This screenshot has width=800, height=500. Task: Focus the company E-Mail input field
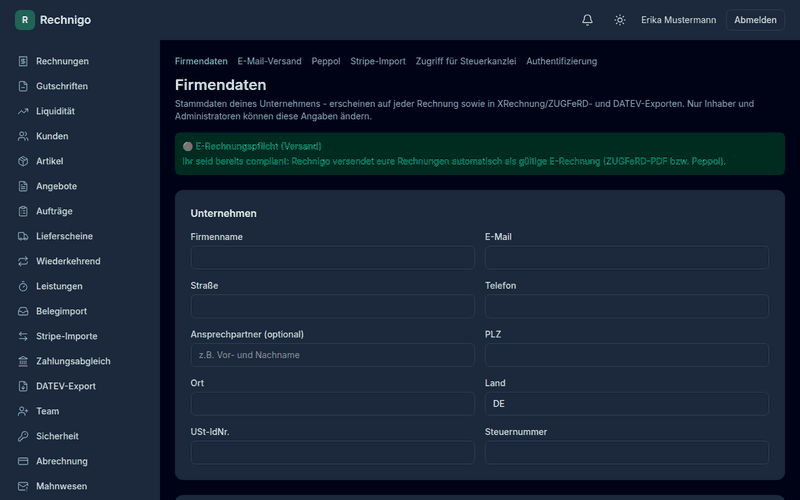pos(627,258)
